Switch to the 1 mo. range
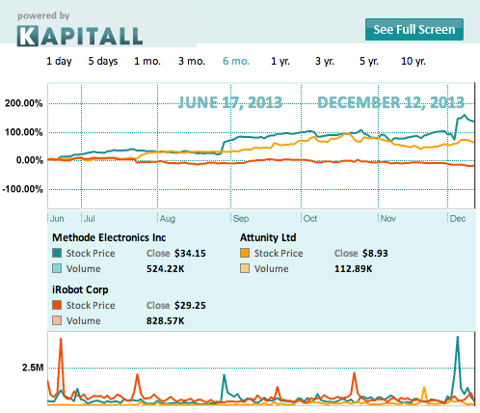The image size is (480, 413). 147,61
